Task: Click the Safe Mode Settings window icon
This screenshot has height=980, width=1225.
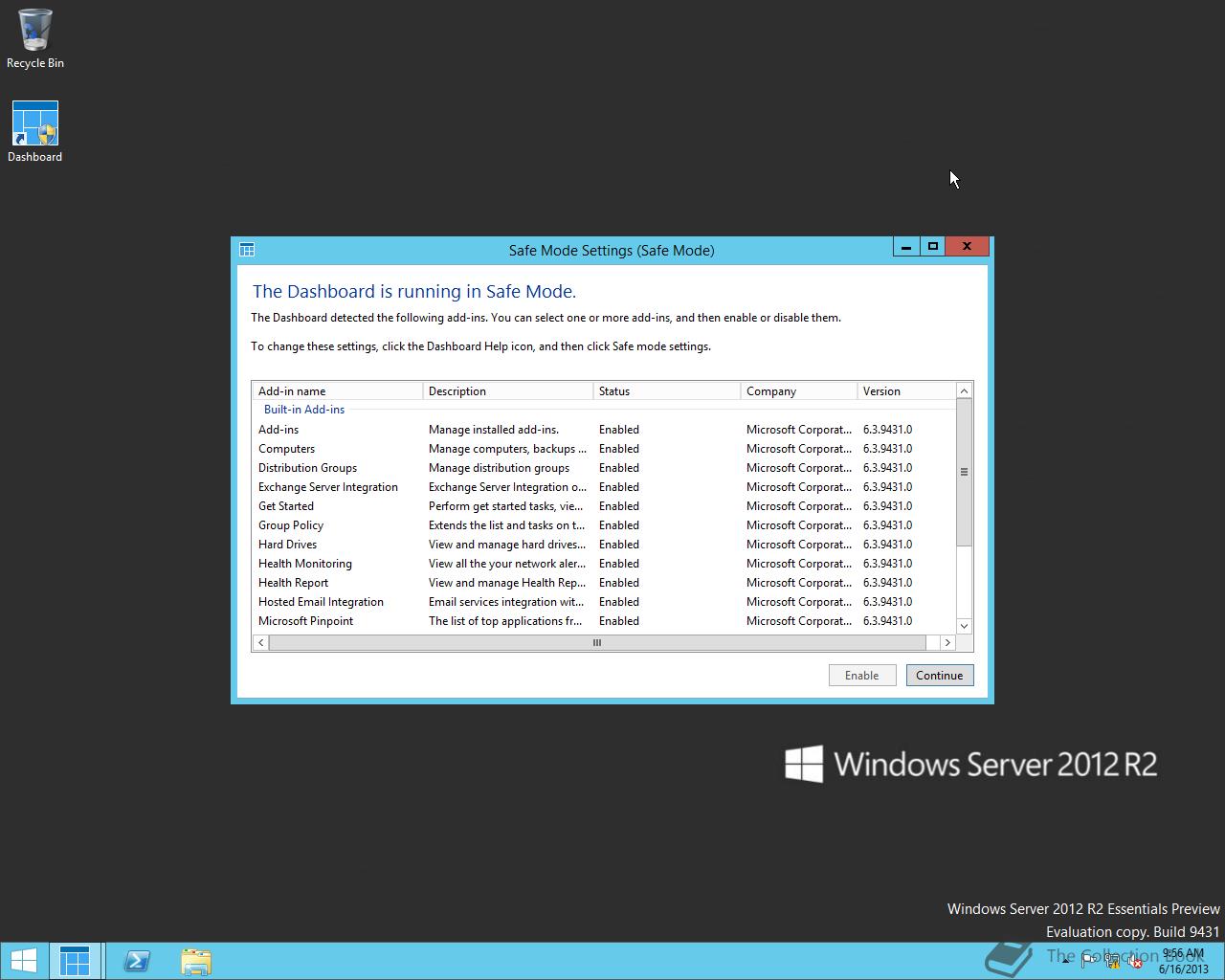Action: (247, 250)
